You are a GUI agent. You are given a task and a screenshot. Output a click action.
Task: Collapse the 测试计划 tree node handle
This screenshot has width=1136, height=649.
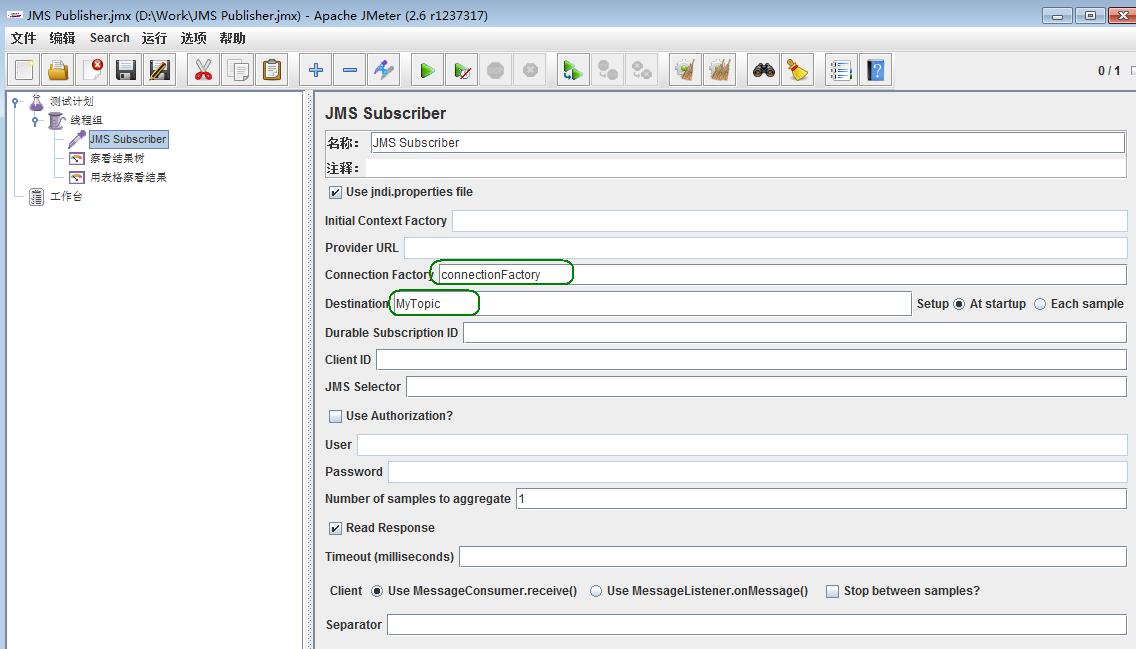click(x=17, y=102)
